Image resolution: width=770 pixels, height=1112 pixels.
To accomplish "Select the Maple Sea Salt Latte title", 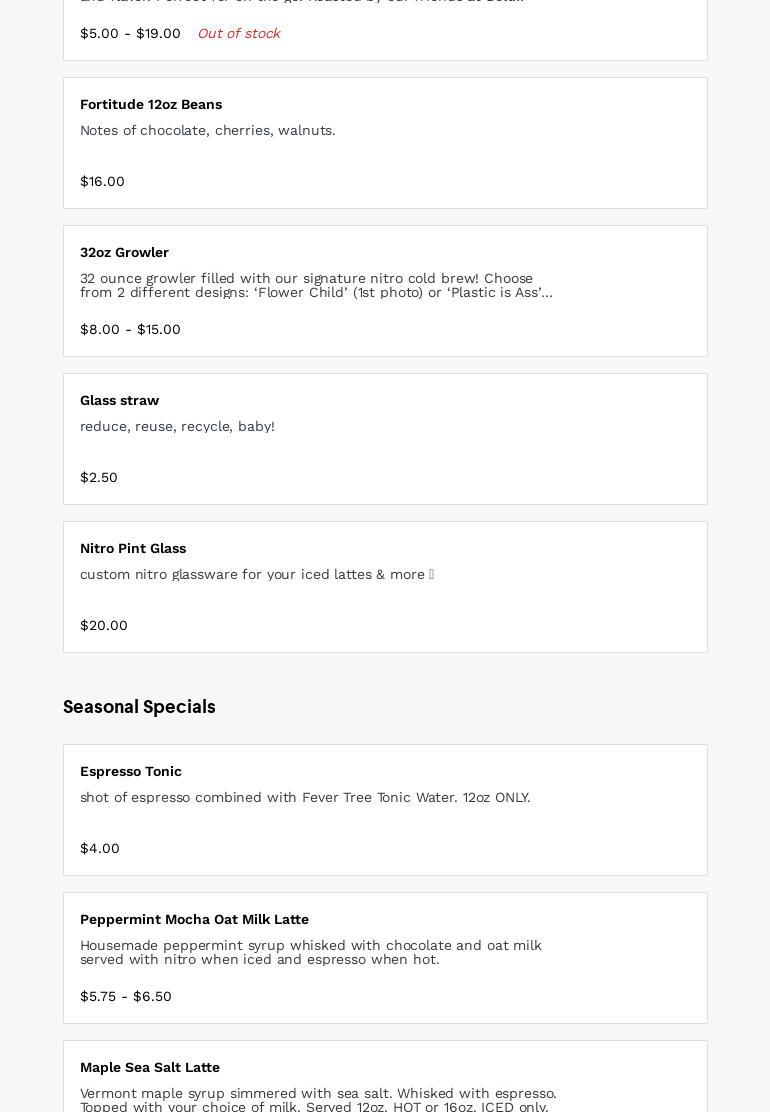I will 150,1067.
